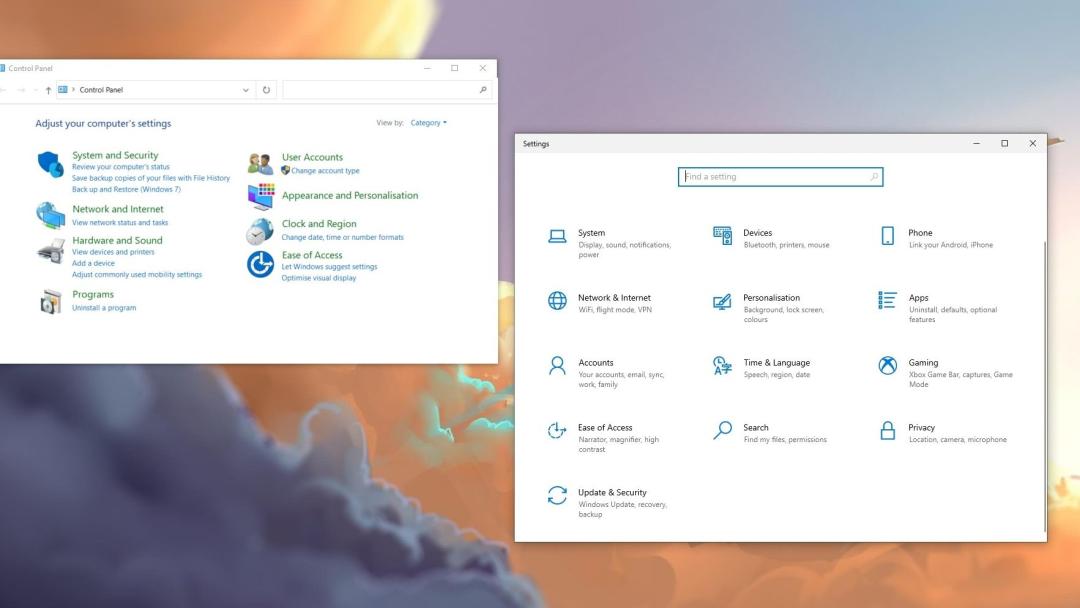Open Adjust commonly used mobility settings
Image resolution: width=1080 pixels, height=608 pixels.
pos(137,274)
